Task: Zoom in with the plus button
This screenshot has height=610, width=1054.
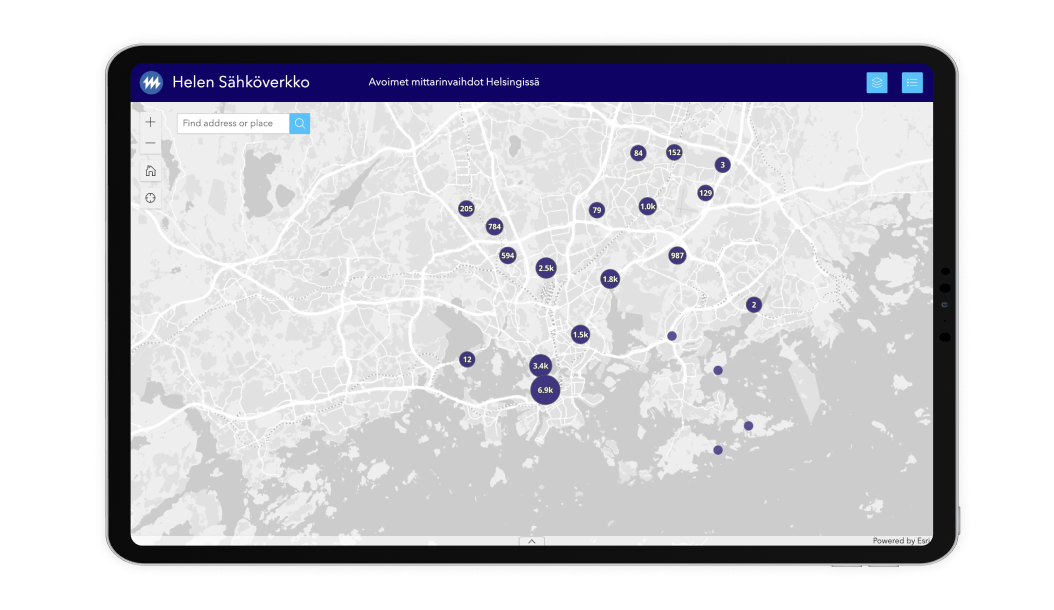Action: [151, 122]
